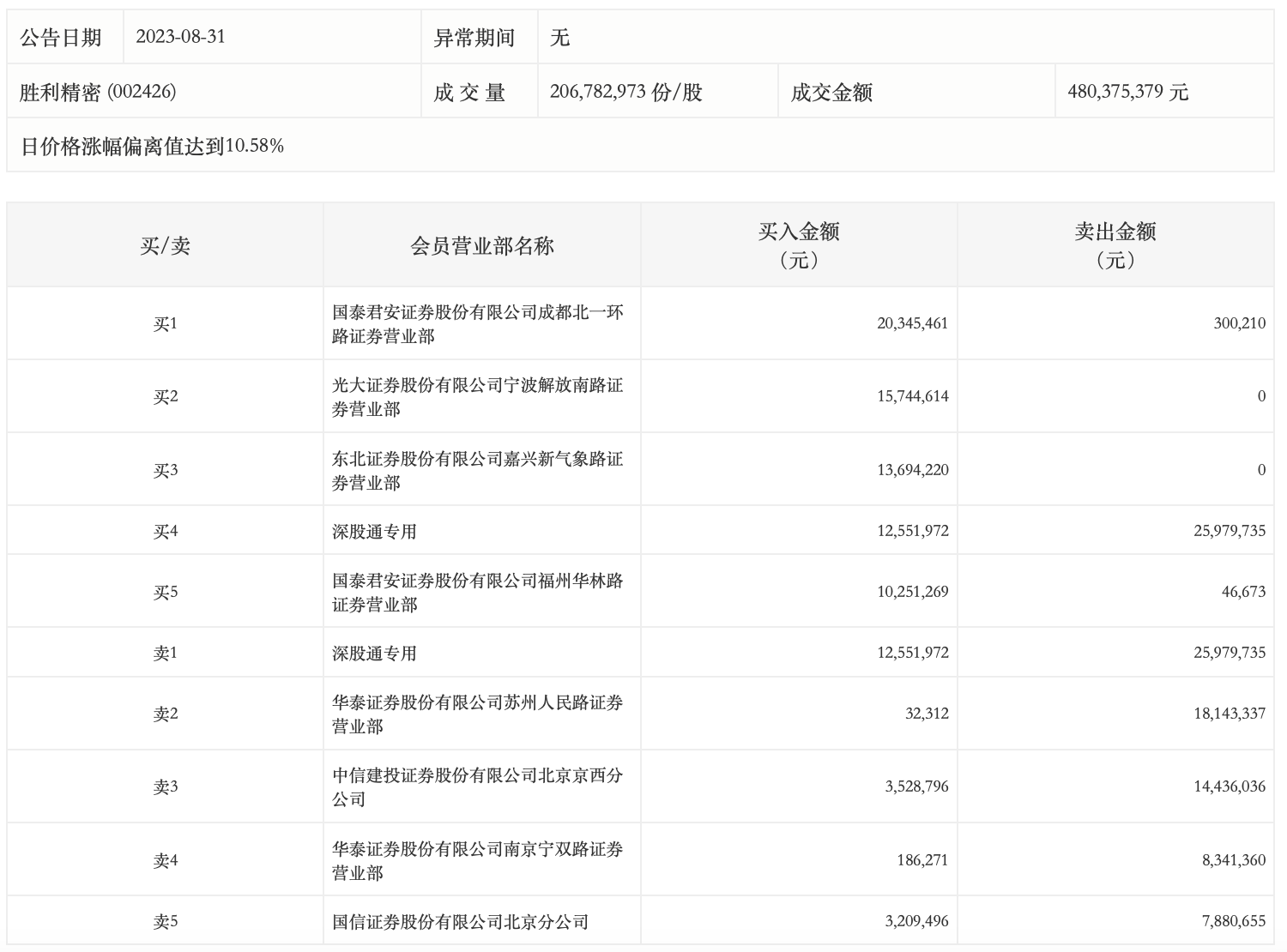Click 深股通专用 in the 买4 row
Viewport: 1287px width, 952px height.
pos(374,532)
